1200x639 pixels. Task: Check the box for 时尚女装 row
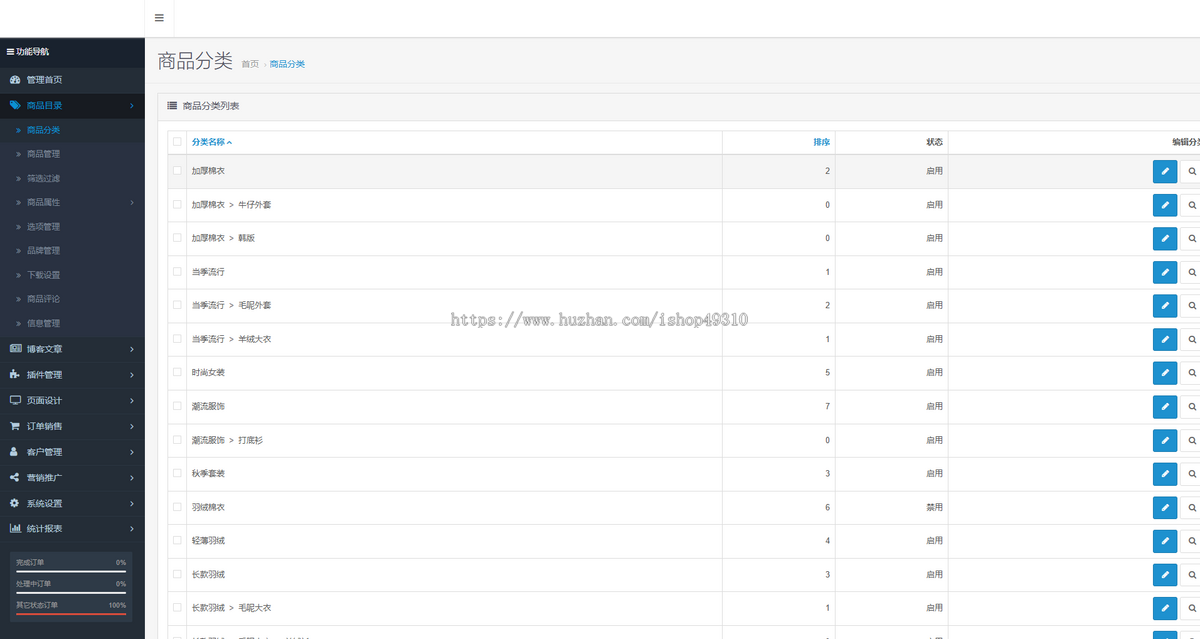177,372
